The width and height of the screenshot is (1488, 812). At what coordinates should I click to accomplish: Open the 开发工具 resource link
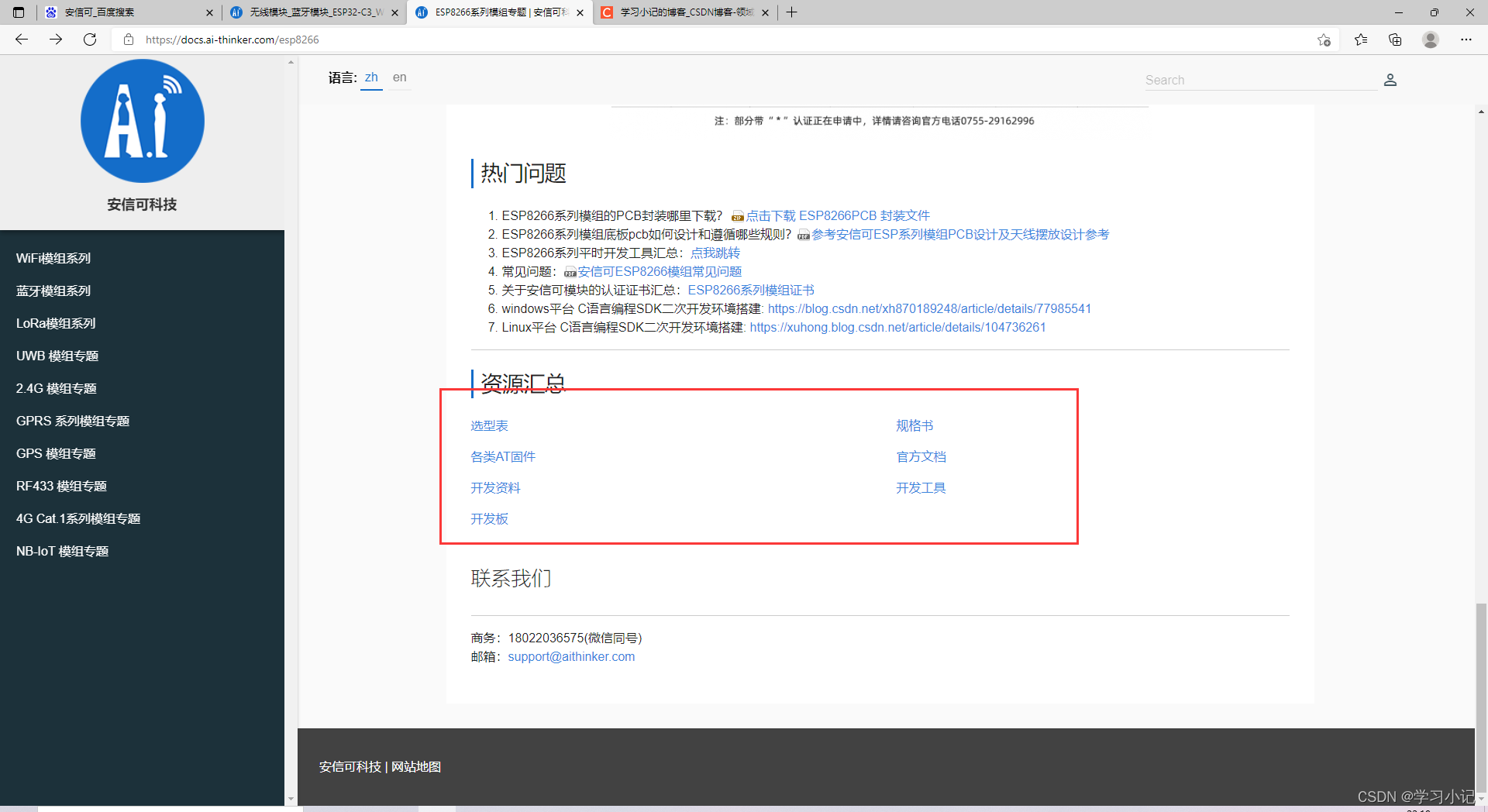pyautogui.click(x=921, y=488)
